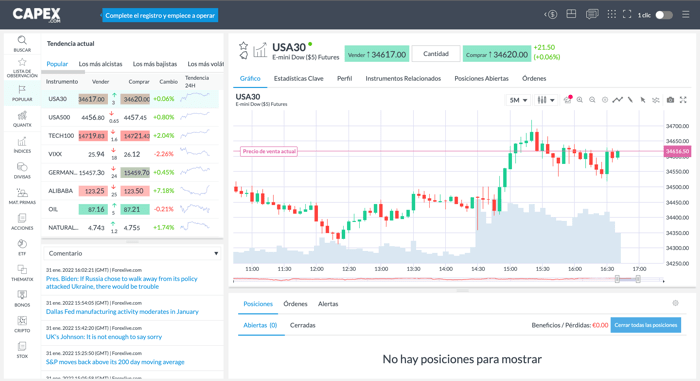Open UK's Johnson news headline link
This screenshot has height=381, width=700.
(x=104, y=337)
